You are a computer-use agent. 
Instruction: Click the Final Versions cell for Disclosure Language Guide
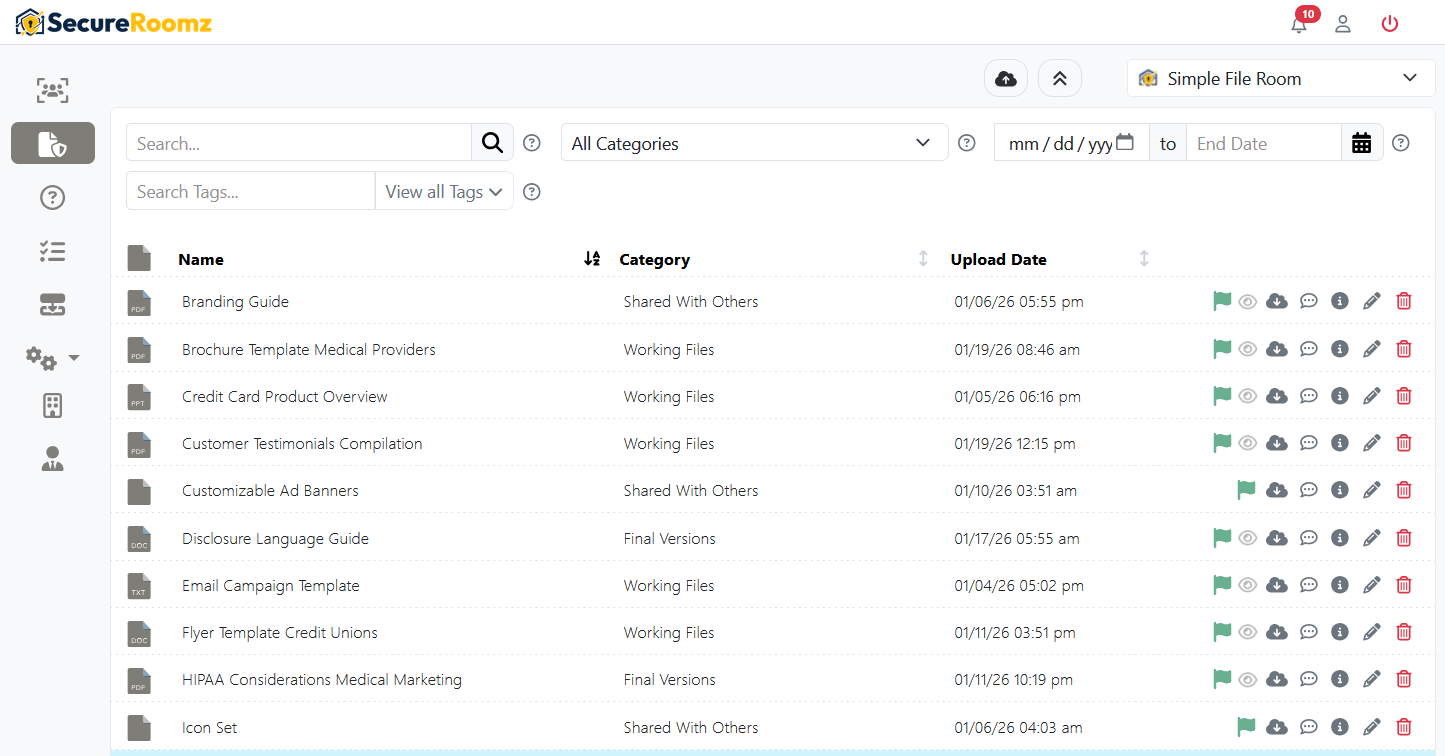pyautogui.click(x=669, y=538)
